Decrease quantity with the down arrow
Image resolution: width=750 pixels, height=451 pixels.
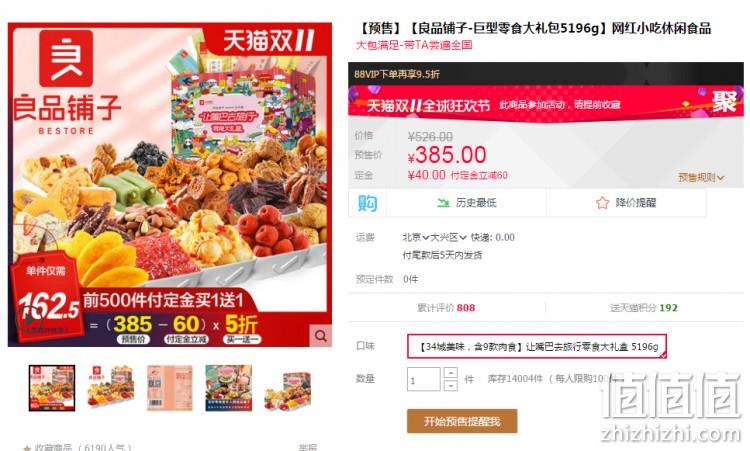(x=451, y=385)
